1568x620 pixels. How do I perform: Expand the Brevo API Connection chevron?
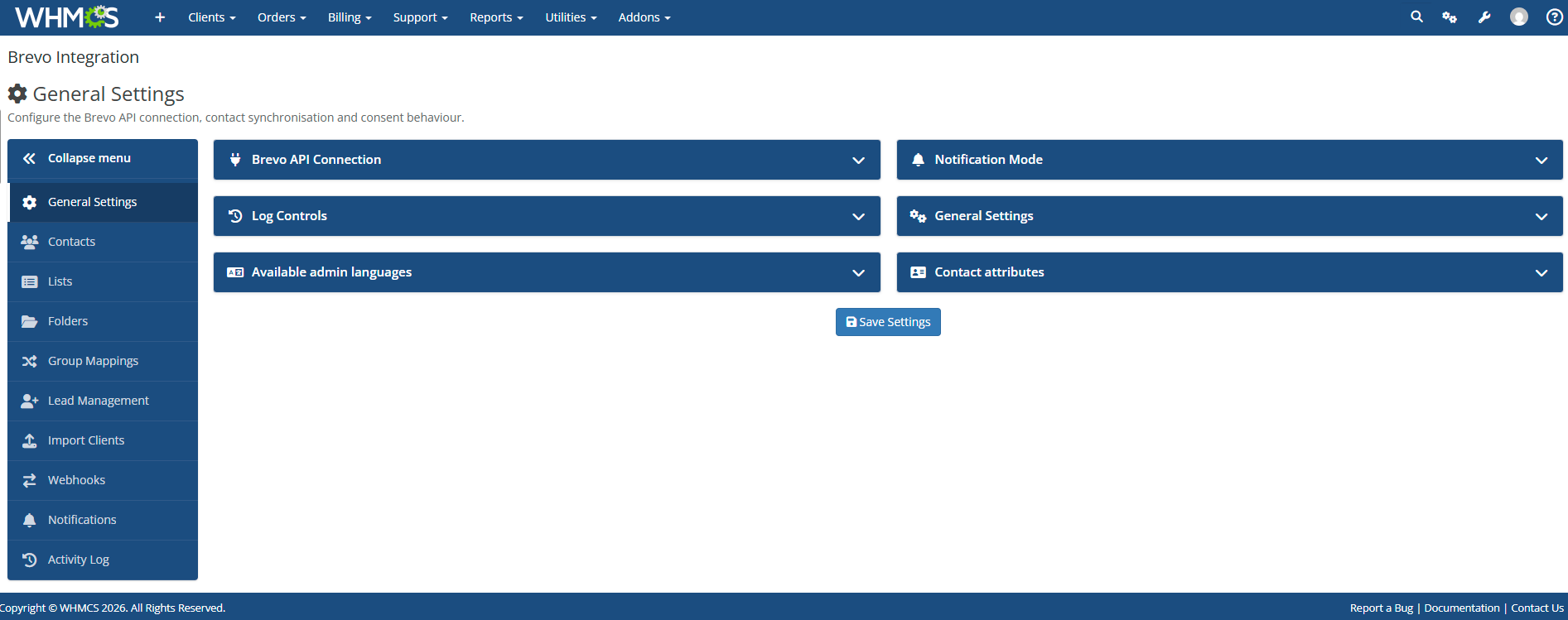(x=859, y=161)
